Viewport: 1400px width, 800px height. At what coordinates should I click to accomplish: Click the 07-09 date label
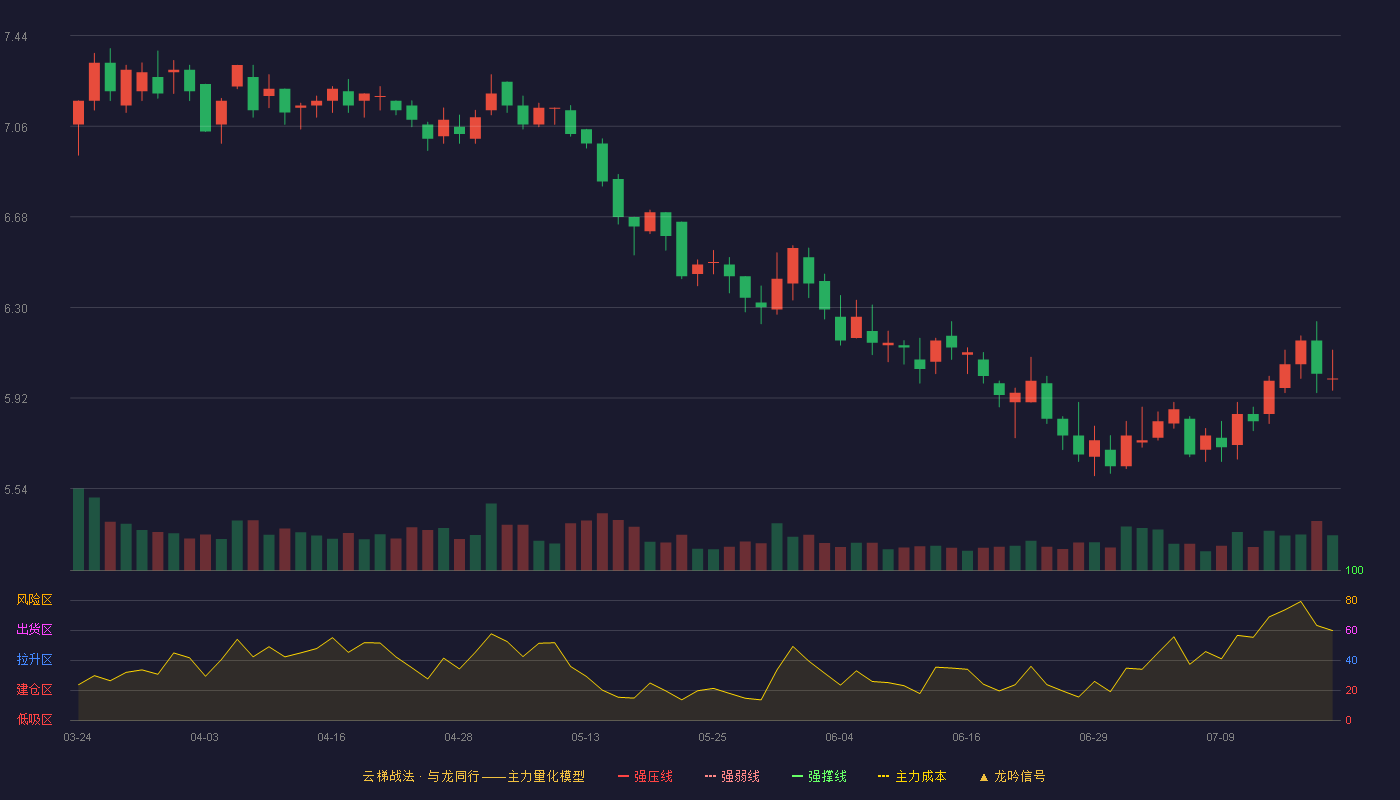(1221, 737)
